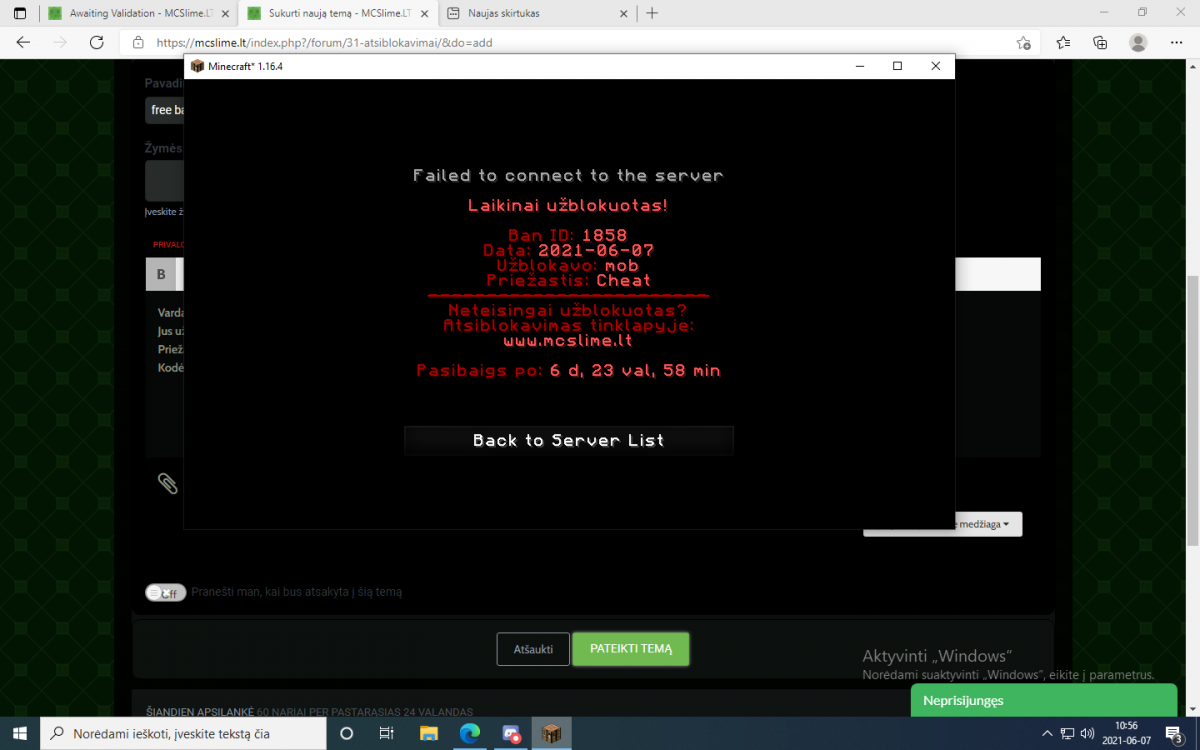The width and height of the screenshot is (1200, 750).
Task: Open browser settings and more menu
Action: [1177, 43]
